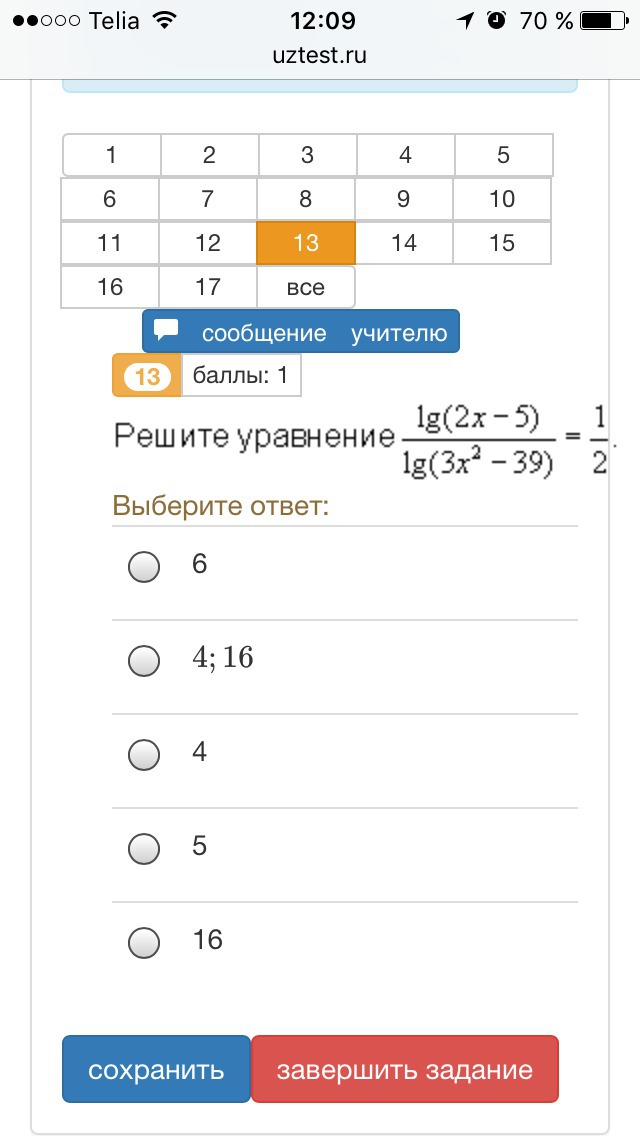Select answer 4
The image size is (640, 1136).
tap(143, 754)
